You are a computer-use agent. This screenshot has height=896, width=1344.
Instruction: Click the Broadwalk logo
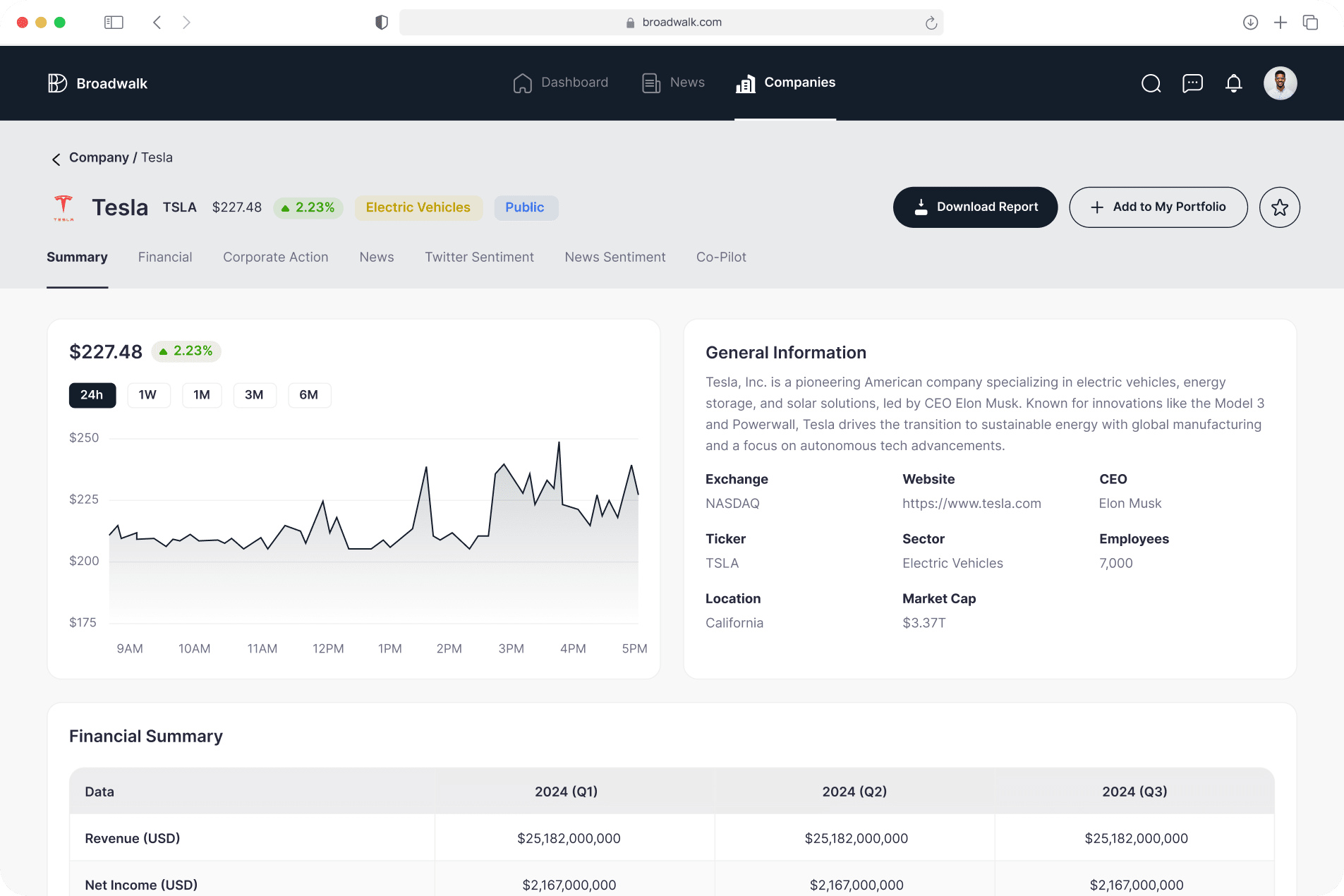click(98, 83)
